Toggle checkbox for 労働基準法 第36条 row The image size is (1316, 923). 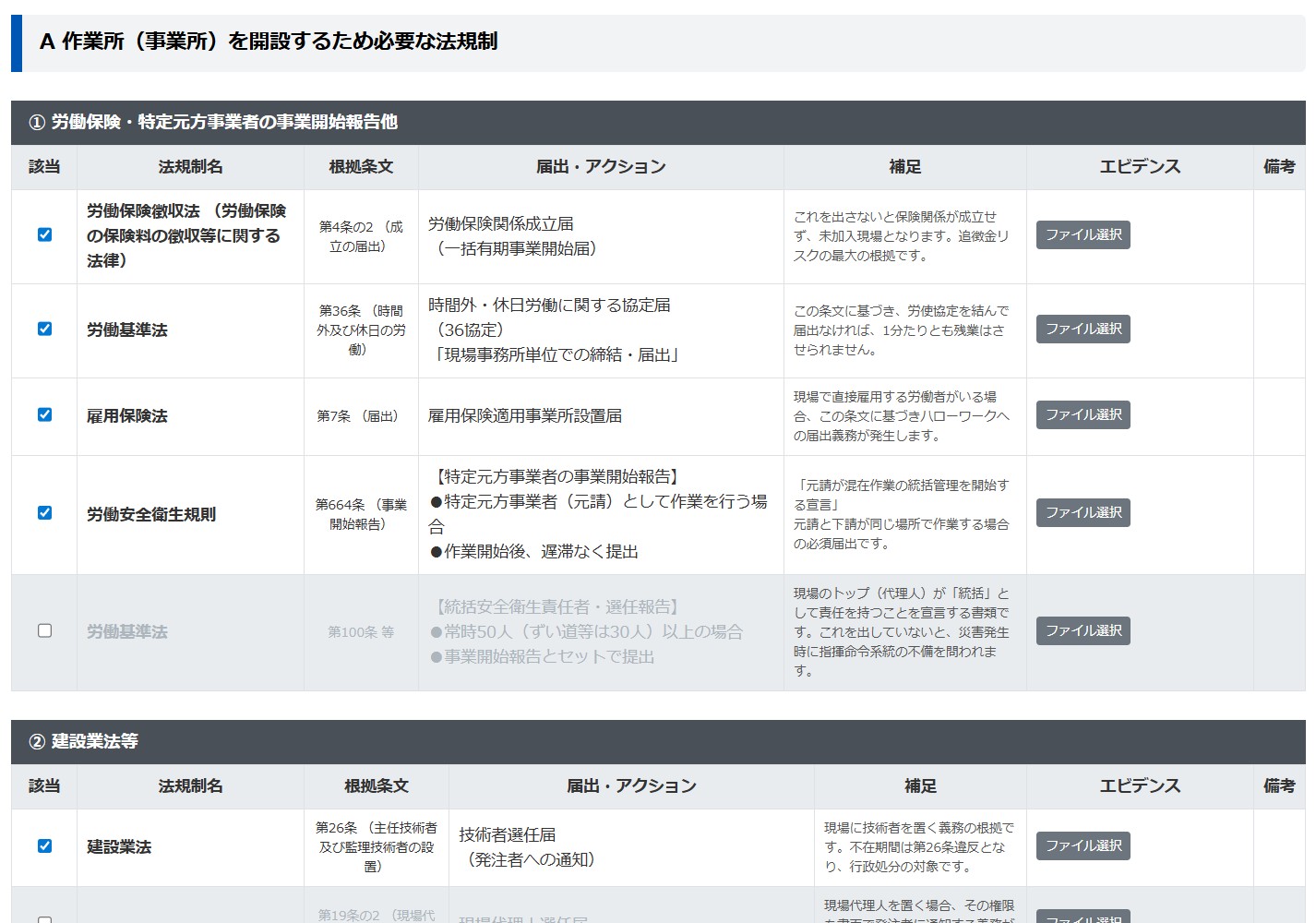pyautogui.click(x=44, y=329)
